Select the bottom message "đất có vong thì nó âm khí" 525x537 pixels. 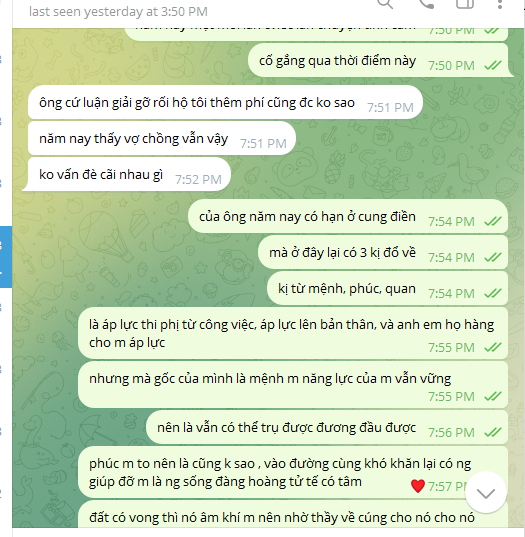[x=293, y=515]
